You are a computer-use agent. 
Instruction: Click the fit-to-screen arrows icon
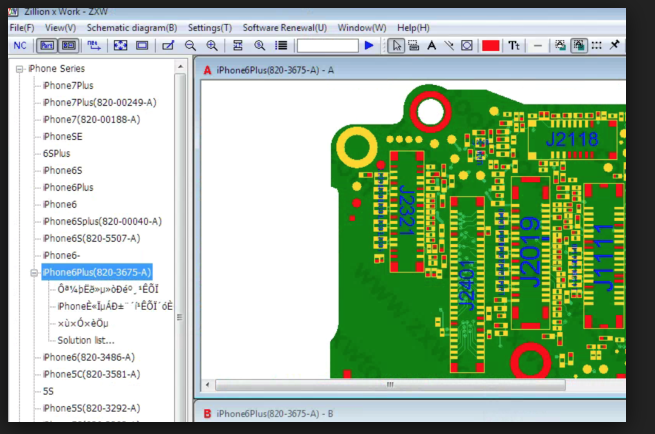point(120,46)
